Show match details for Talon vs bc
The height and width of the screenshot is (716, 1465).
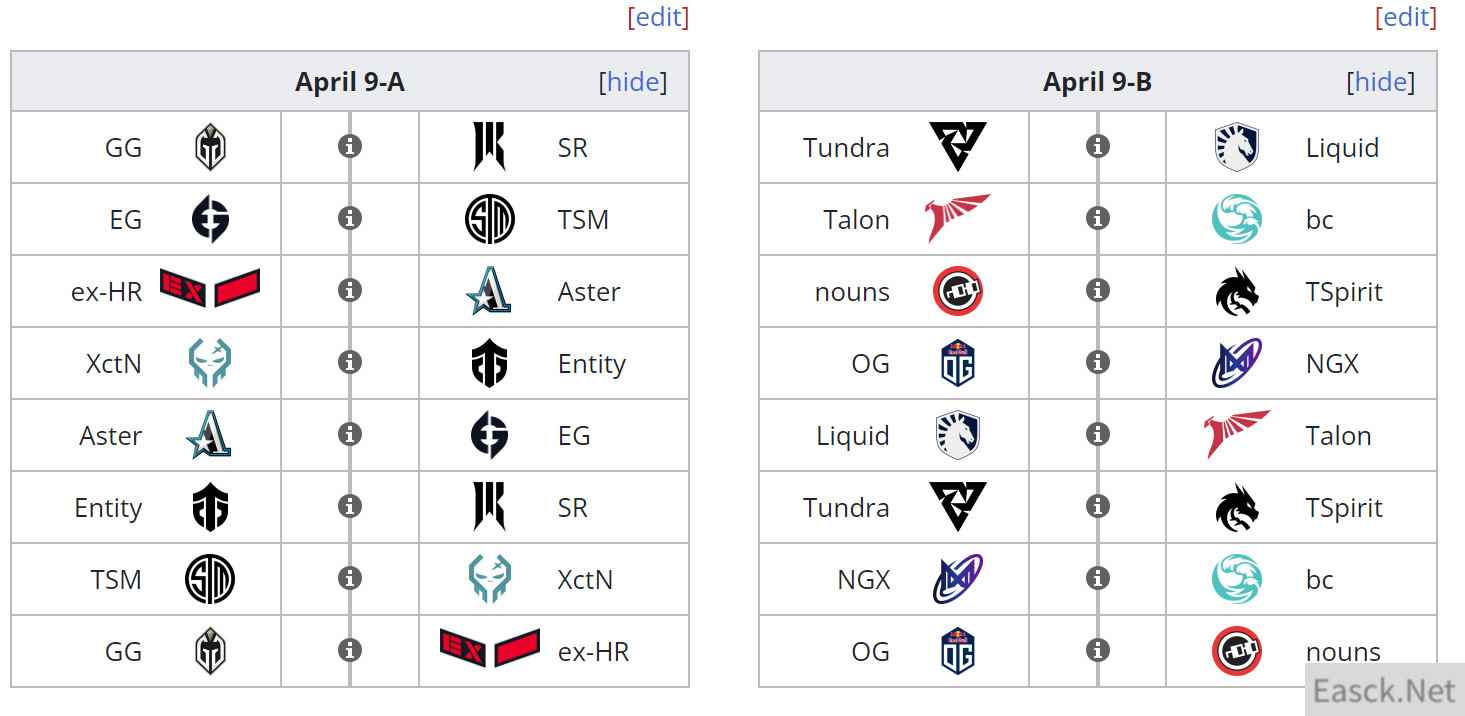coord(1097,218)
